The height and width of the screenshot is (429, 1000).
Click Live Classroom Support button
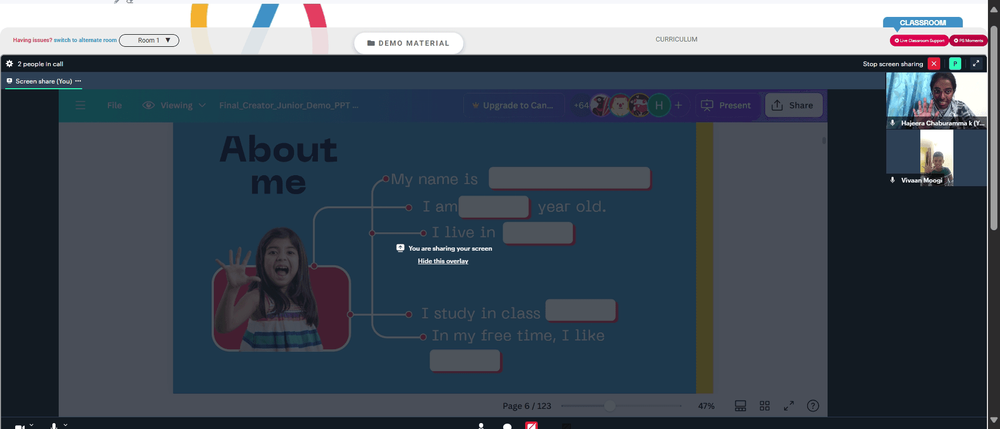(919, 40)
